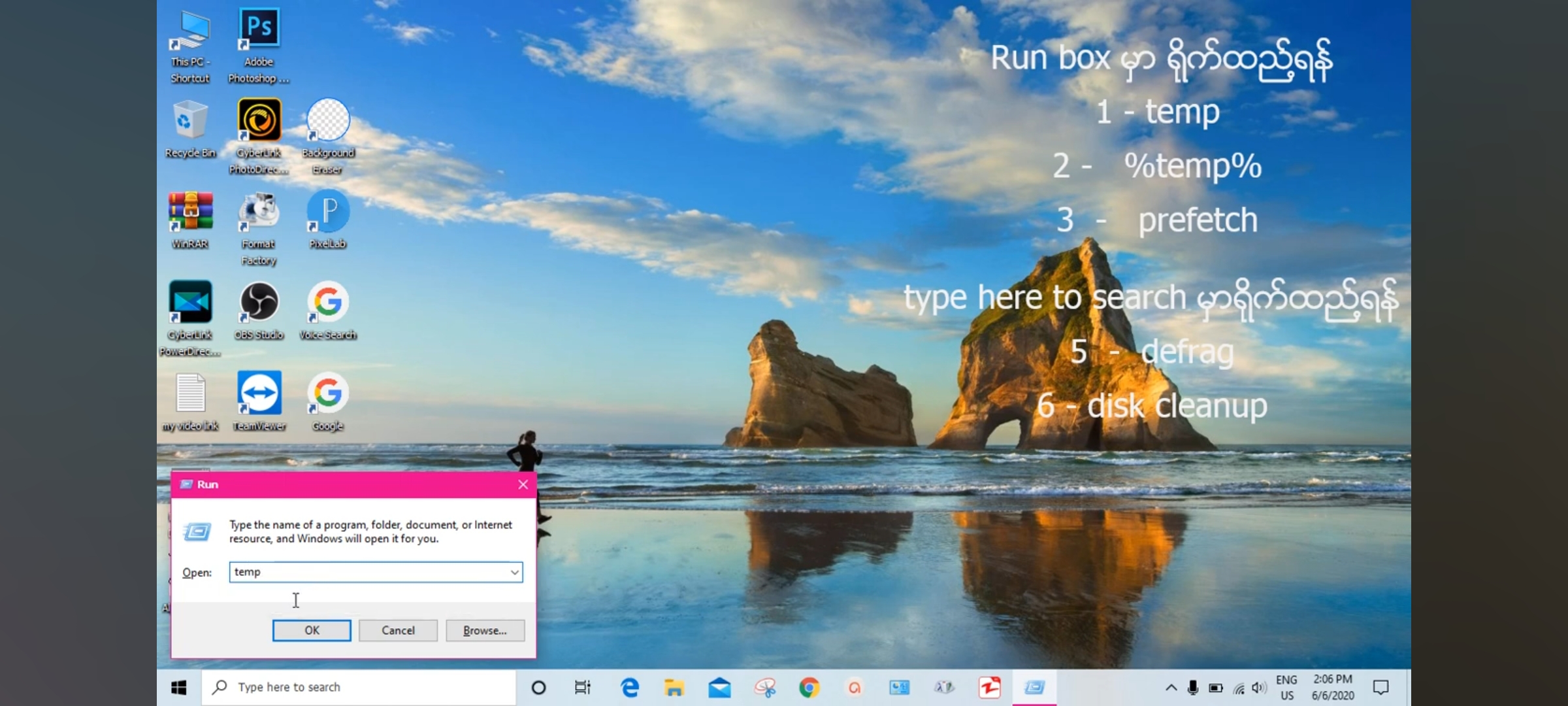Open PixelLab from the desktop

click(x=328, y=212)
